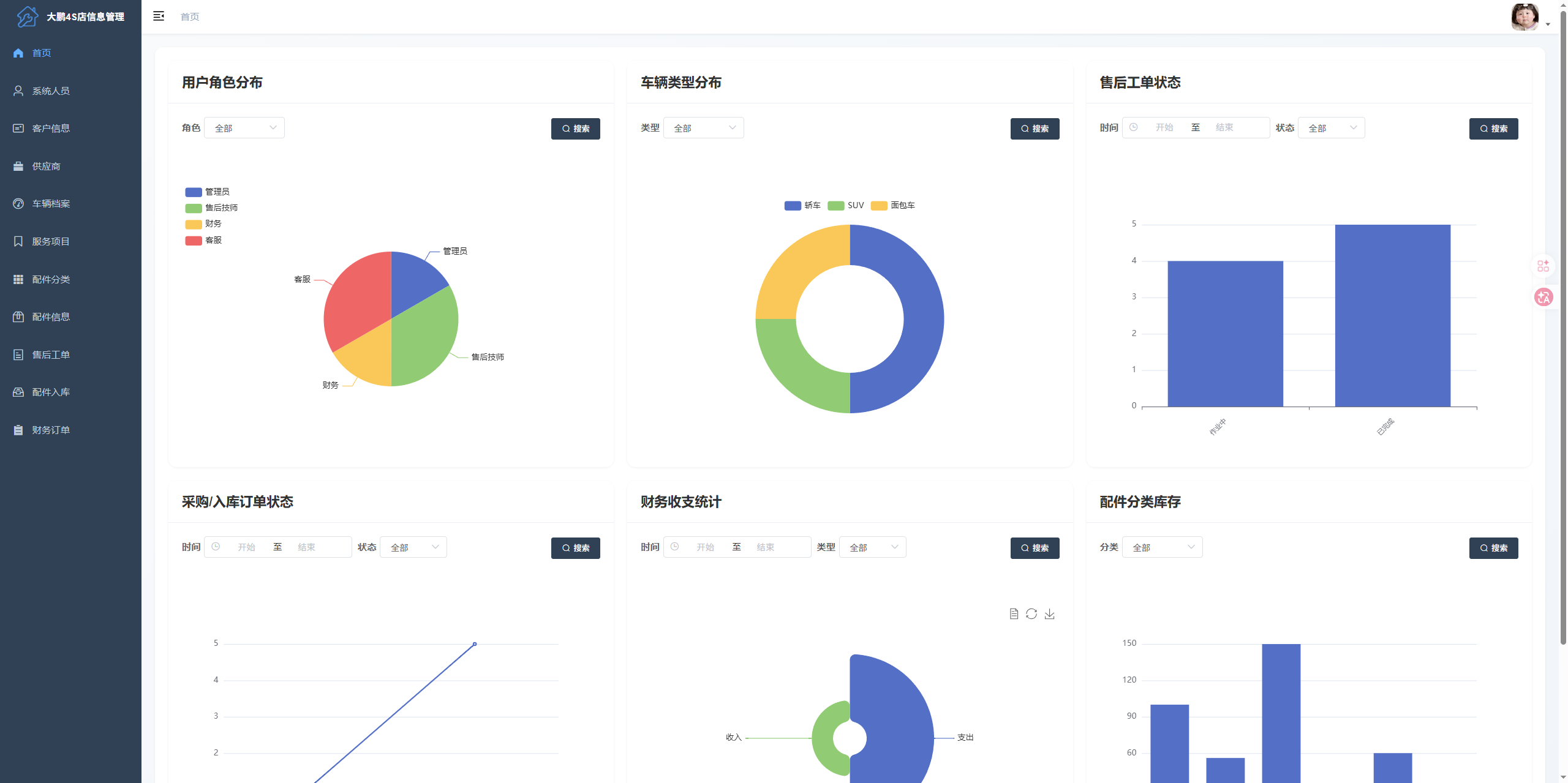The width and height of the screenshot is (1568, 783).
Task: Open 售后工单 menu item
Action: coord(70,354)
